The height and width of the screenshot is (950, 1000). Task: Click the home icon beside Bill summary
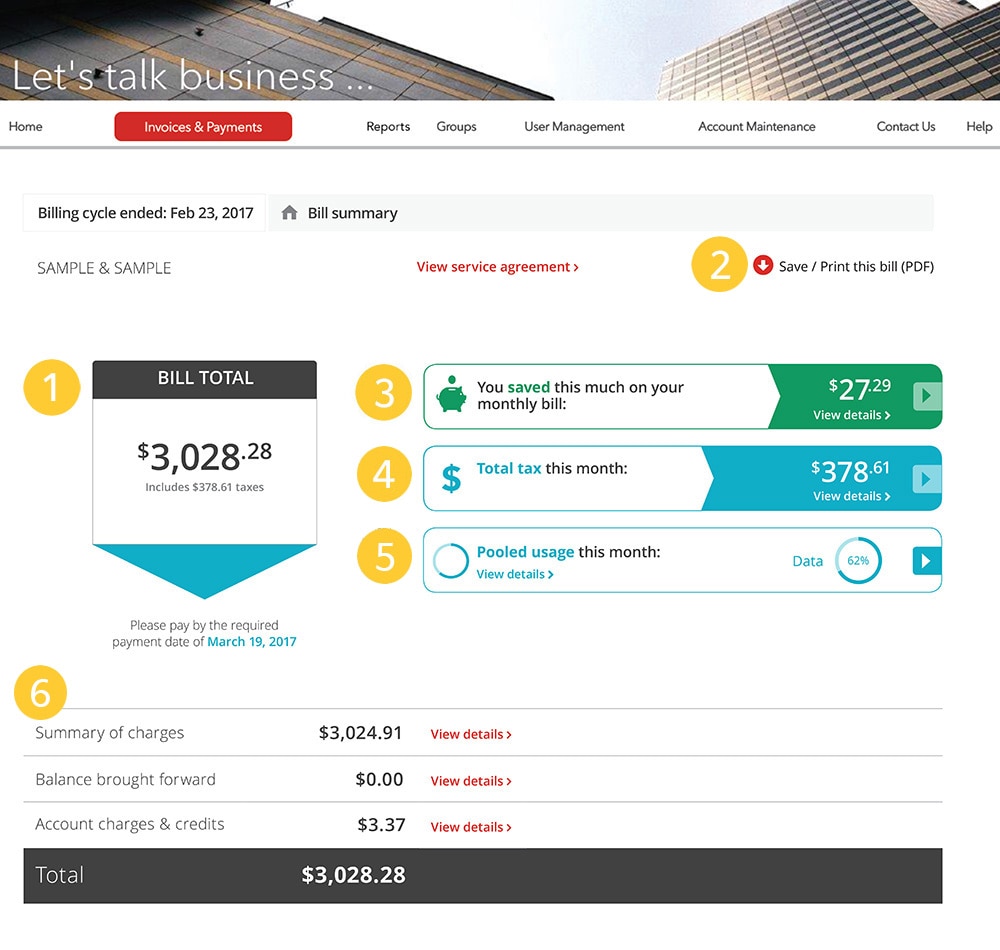[290, 213]
